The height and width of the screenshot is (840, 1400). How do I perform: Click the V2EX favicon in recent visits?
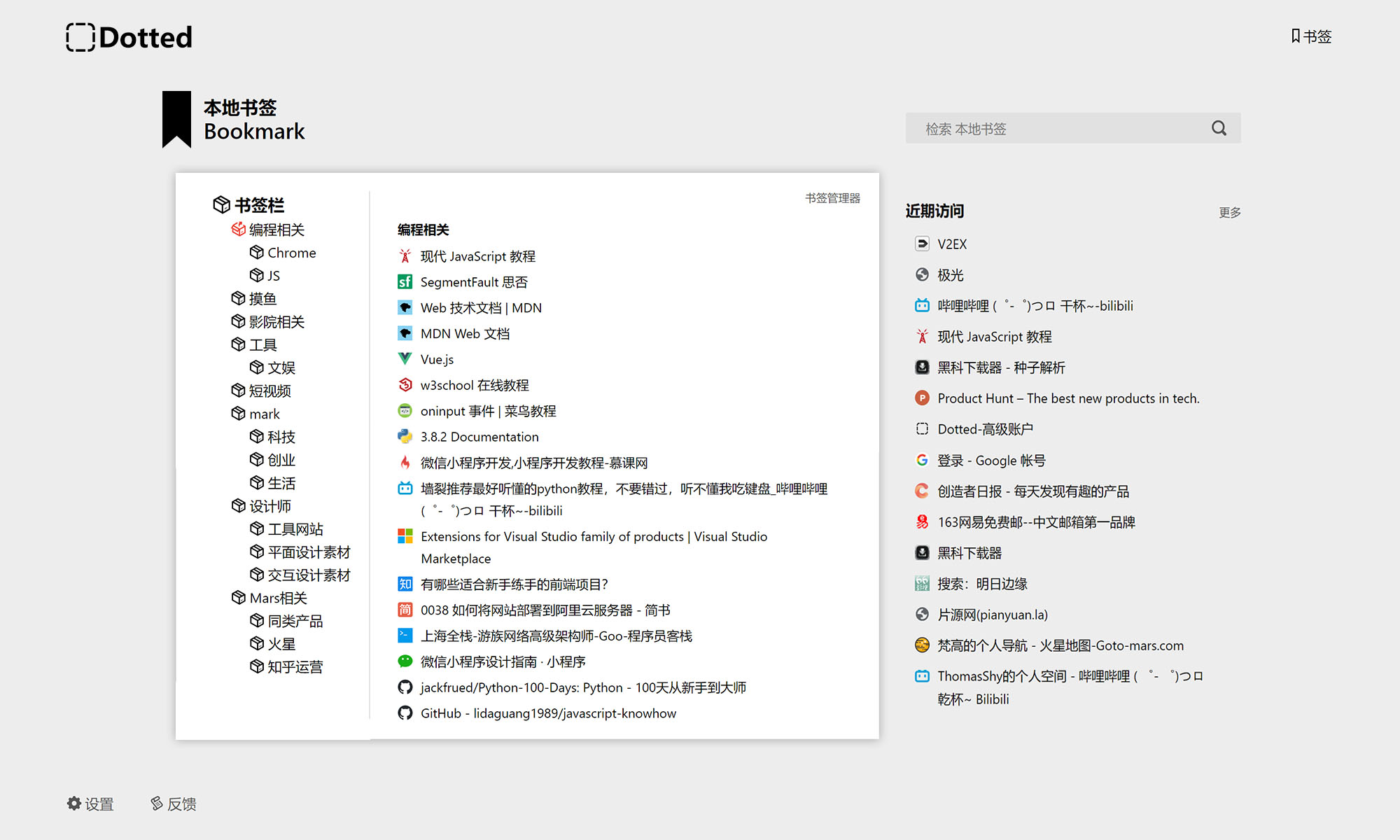(922, 244)
